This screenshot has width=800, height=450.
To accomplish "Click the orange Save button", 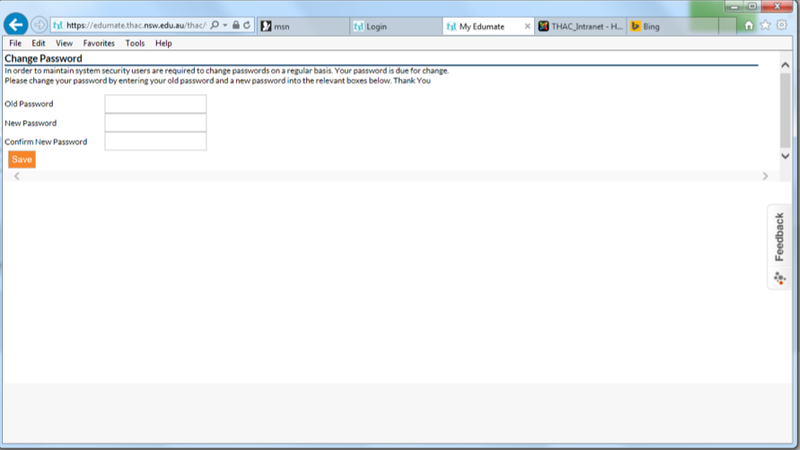I will (22, 159).
